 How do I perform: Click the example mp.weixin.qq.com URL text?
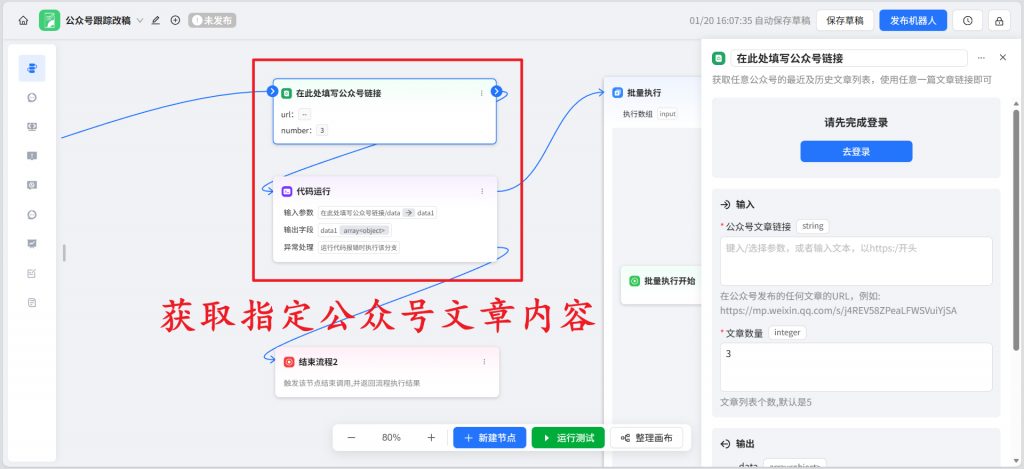point(839,311)
